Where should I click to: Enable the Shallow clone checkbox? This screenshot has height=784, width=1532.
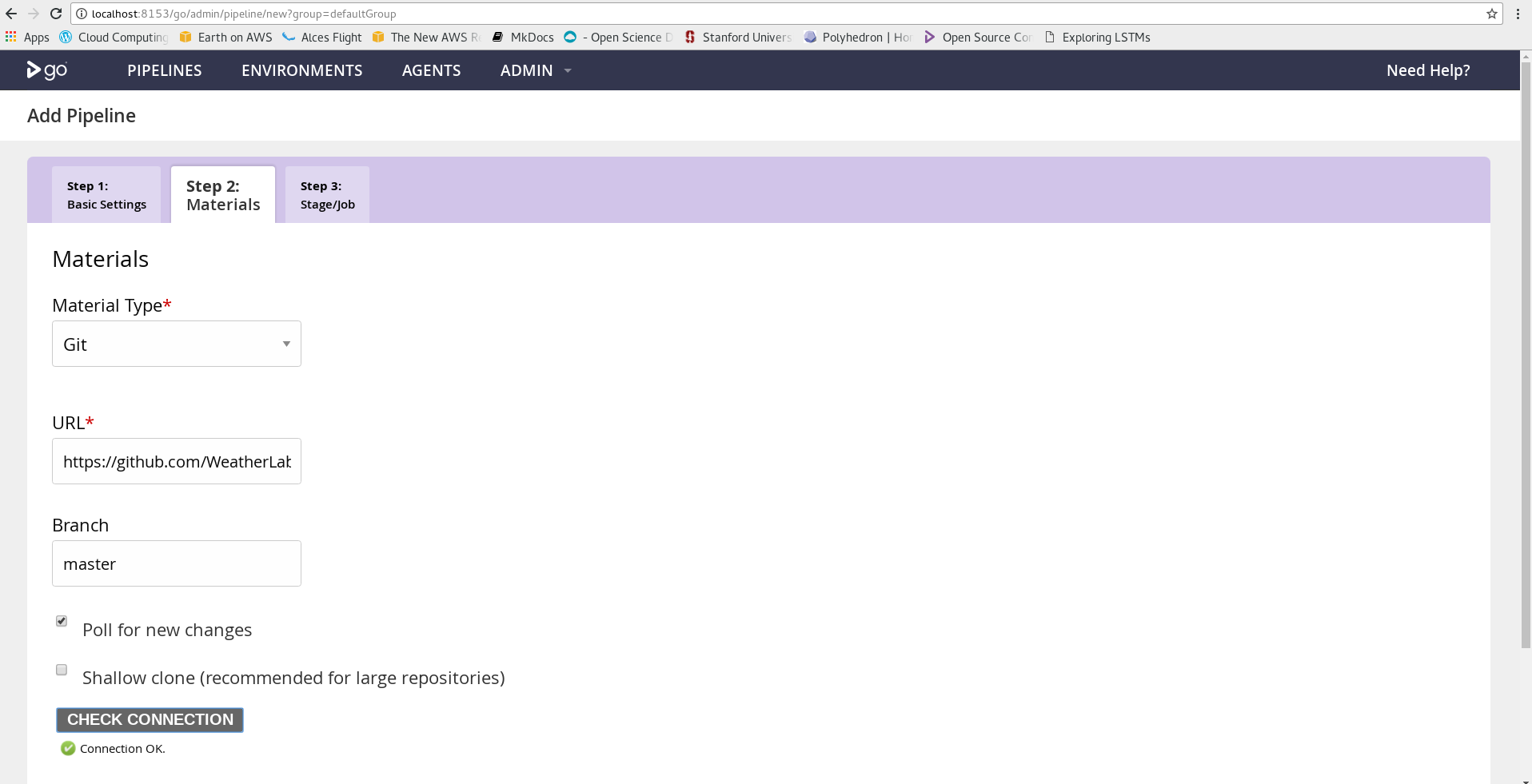[62, 670]
